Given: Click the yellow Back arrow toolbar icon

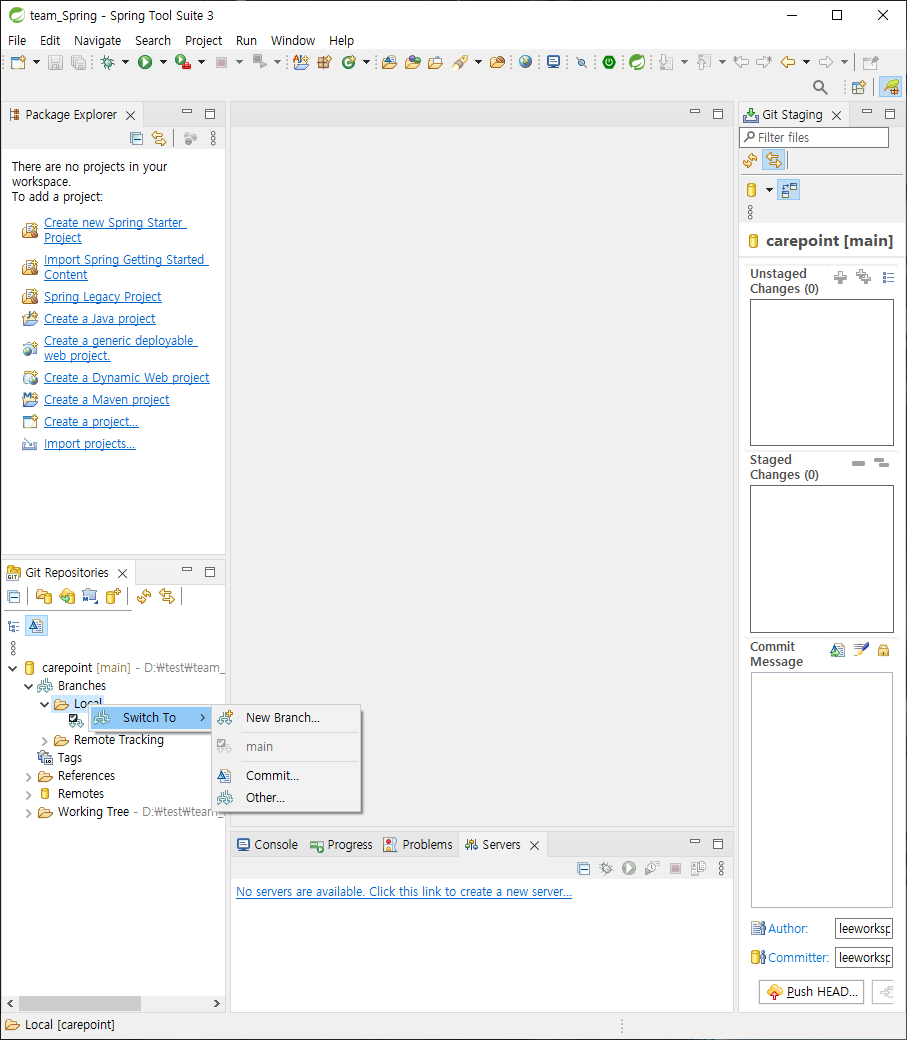Looking at the screenshot, I should click(788, 62).
